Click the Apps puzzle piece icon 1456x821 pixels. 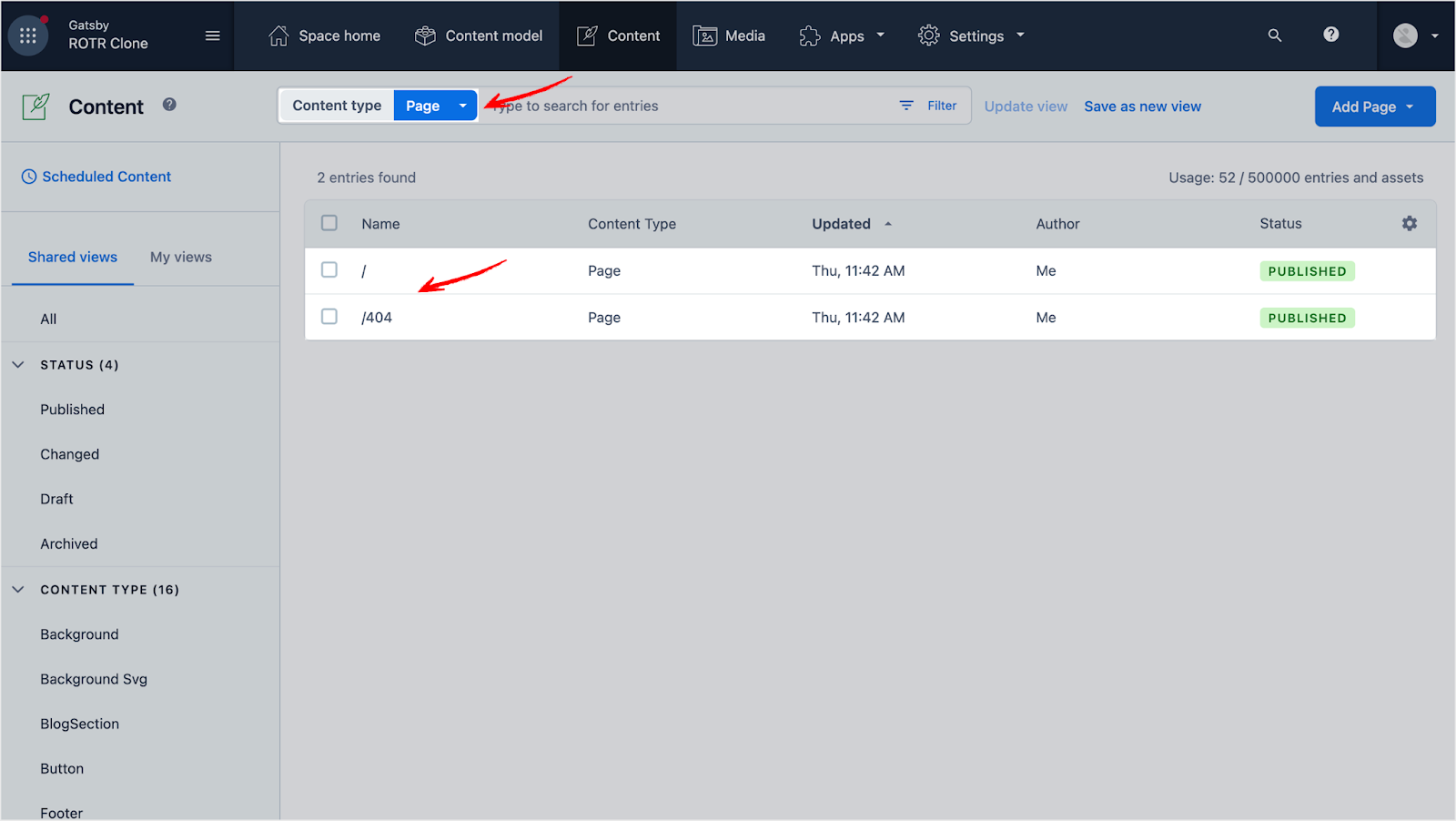[810, 35]
